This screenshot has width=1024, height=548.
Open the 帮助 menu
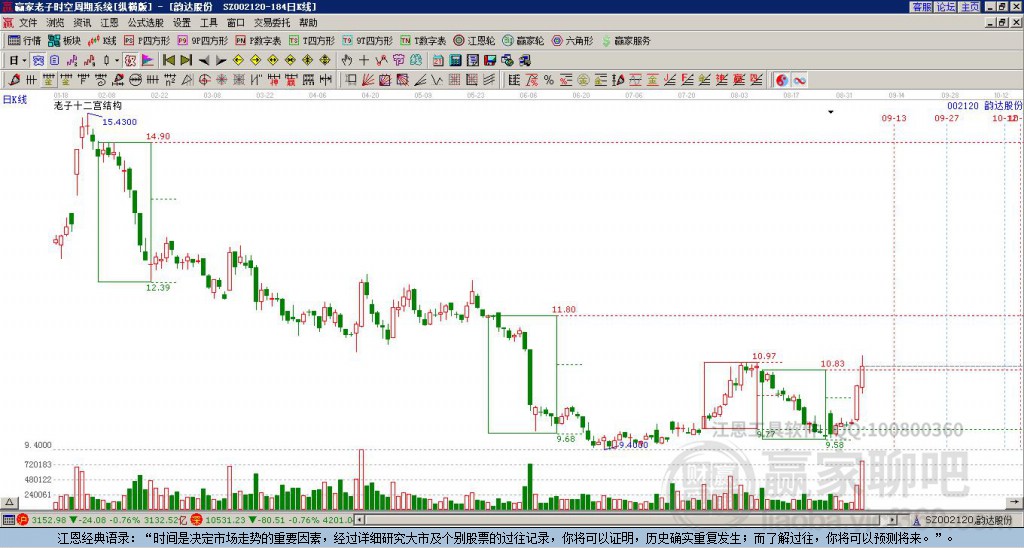point(308,23)
